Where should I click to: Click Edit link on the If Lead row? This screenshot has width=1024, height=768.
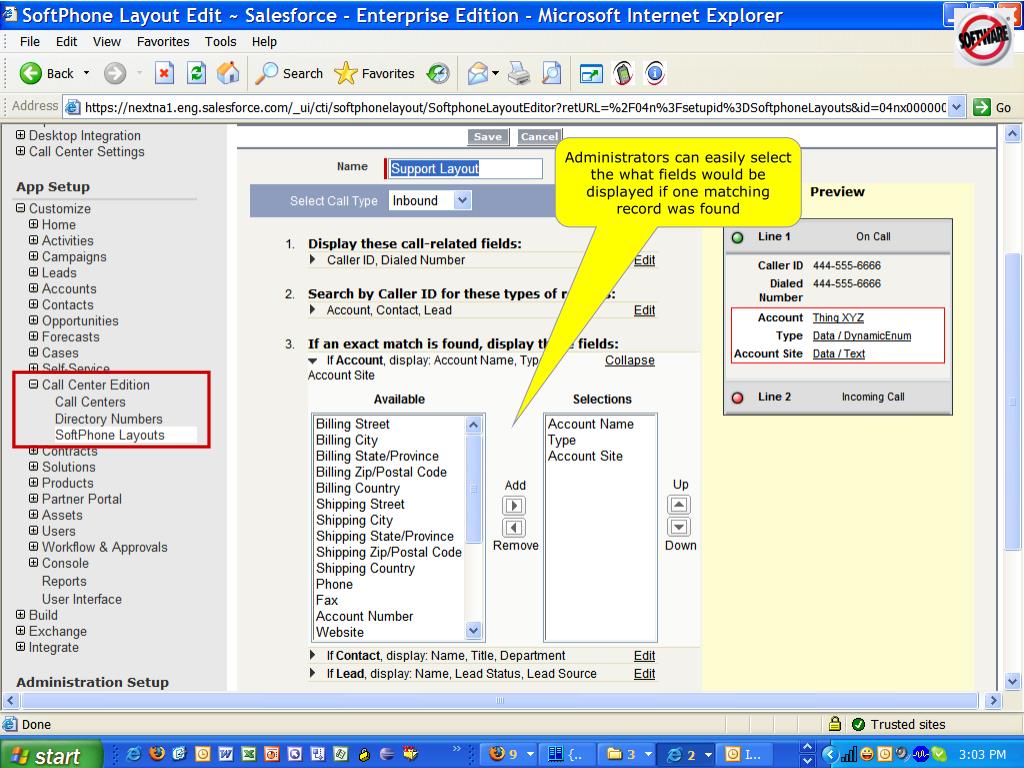coord(644,673)
